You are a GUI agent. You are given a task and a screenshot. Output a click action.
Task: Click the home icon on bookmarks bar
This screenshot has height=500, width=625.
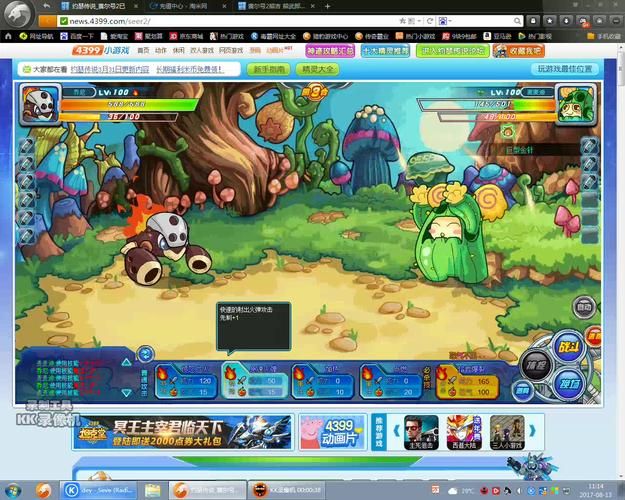click(8, 36)
